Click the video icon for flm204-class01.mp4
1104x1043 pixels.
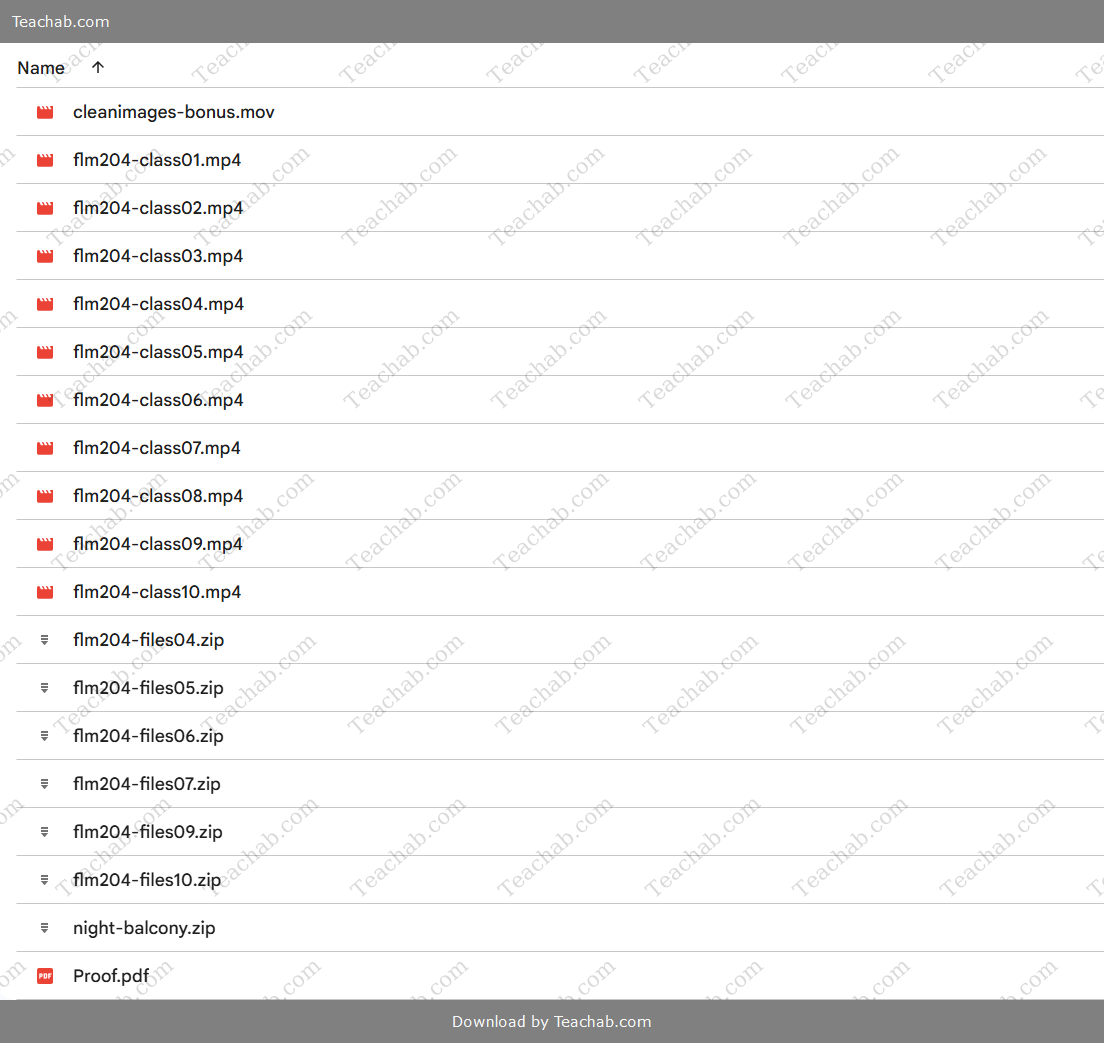click(x=45, y=160)
